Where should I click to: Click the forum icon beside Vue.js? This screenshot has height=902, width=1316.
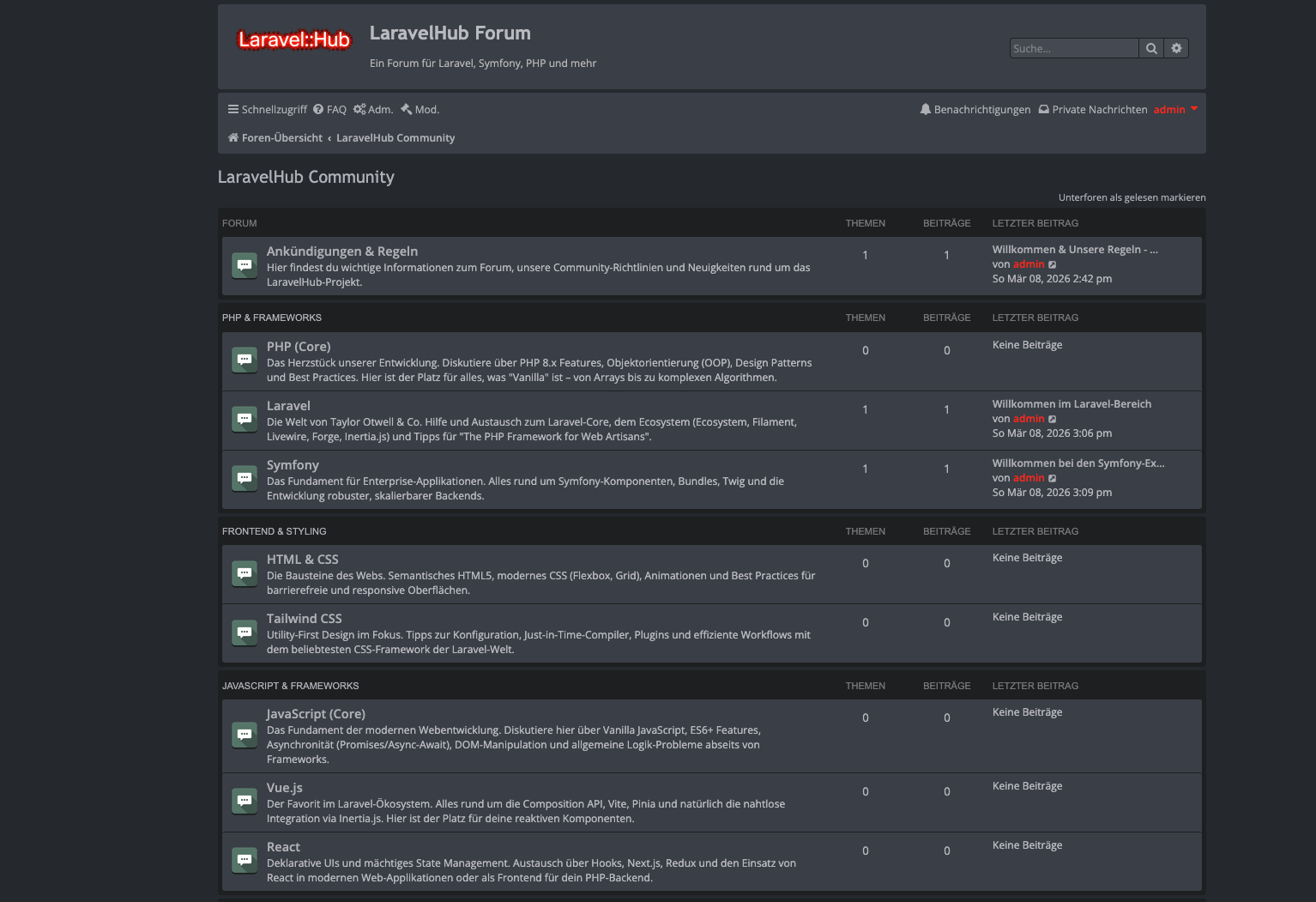coord(244,800)
